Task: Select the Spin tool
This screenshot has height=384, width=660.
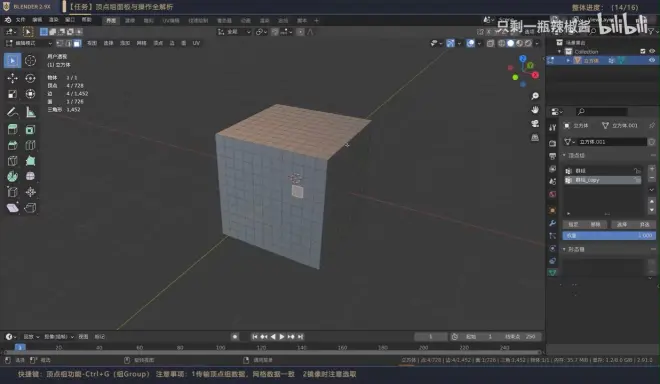Action: pos(12,176)
